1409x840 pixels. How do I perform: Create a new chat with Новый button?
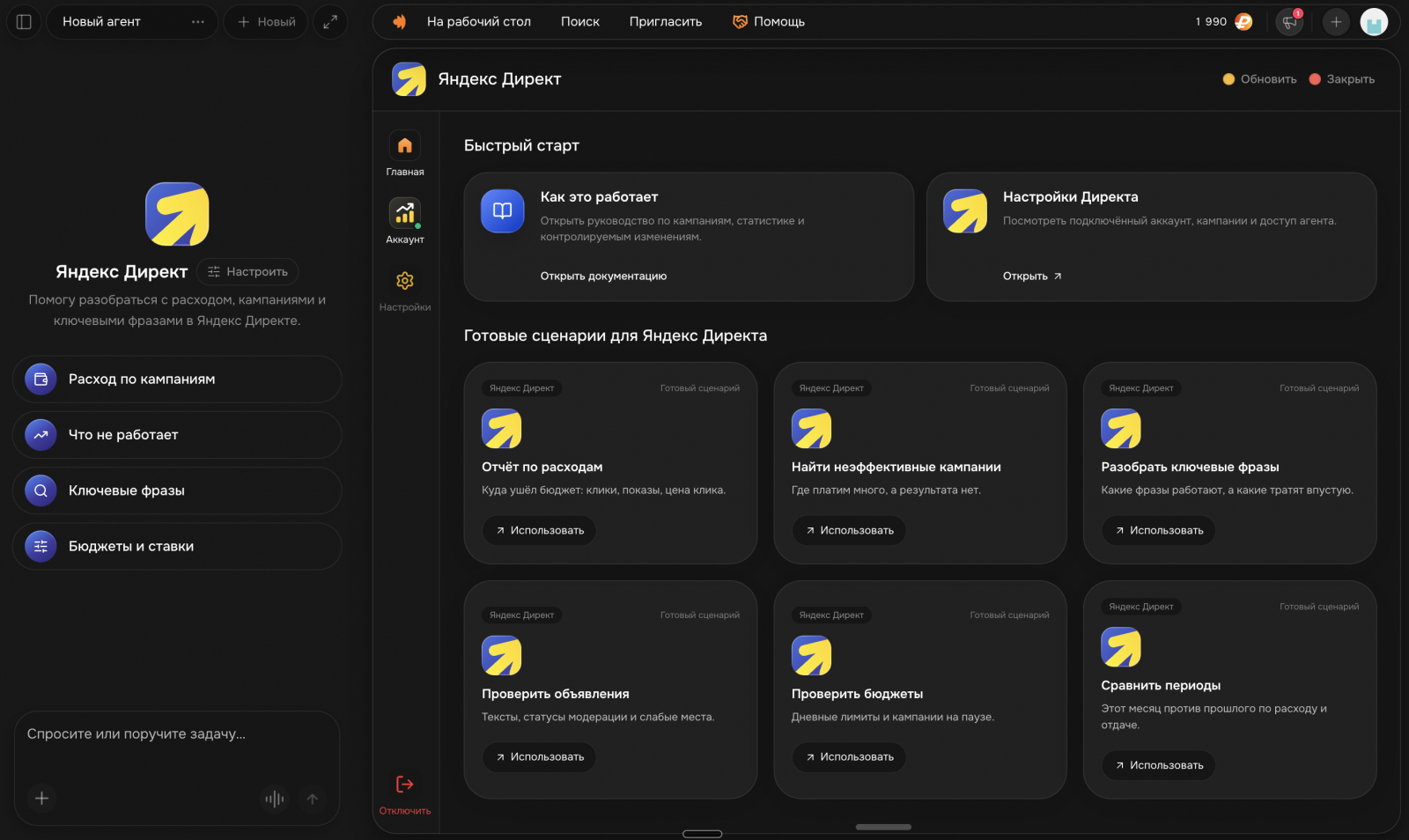(266, 22)
